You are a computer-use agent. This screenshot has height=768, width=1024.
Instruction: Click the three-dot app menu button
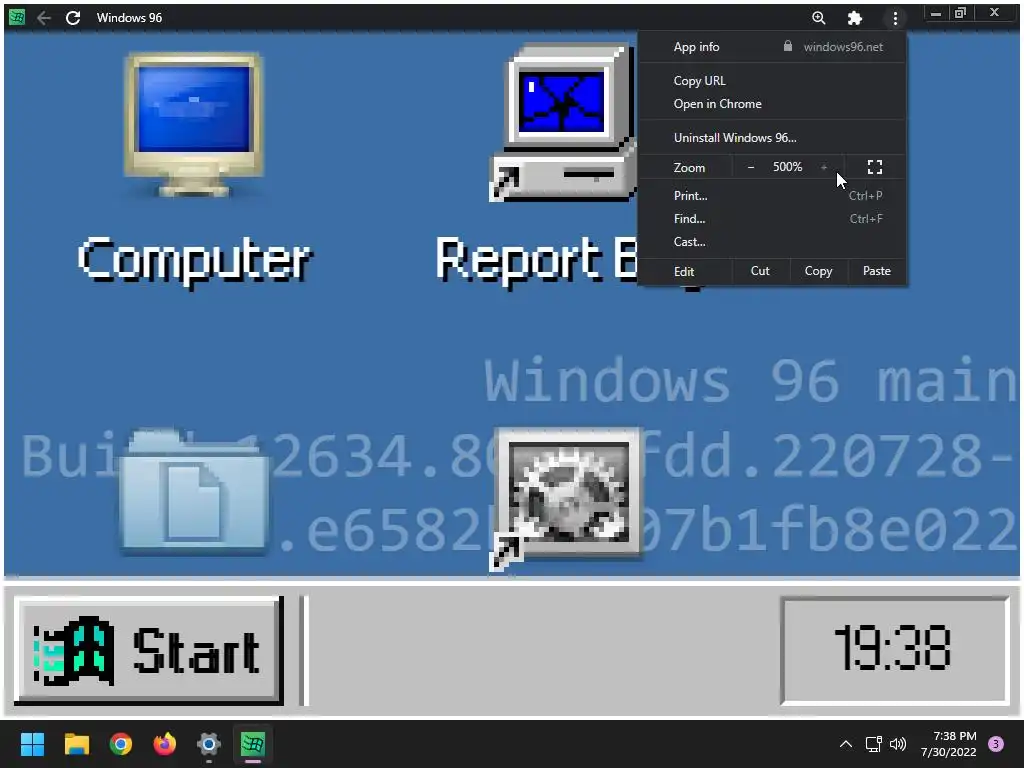(x=895, y=18)
